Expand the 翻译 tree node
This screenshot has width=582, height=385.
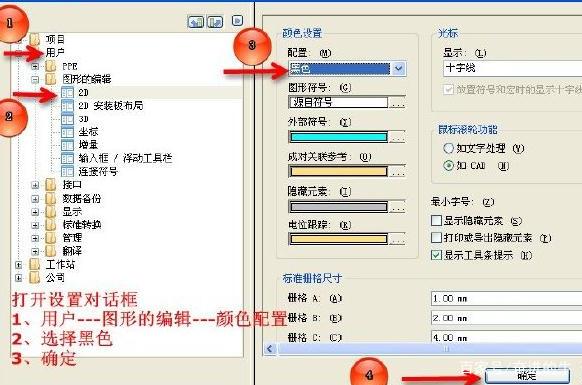(35, 251)
